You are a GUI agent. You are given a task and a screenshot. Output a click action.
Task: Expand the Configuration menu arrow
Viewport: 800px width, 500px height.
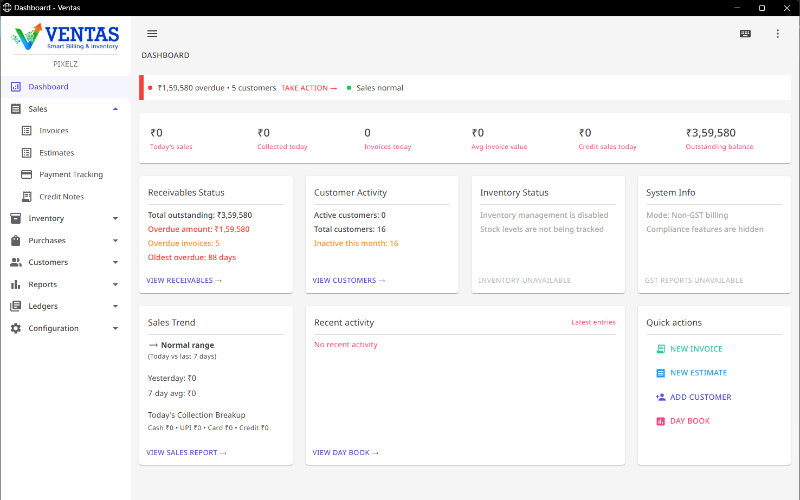(115, 328)
